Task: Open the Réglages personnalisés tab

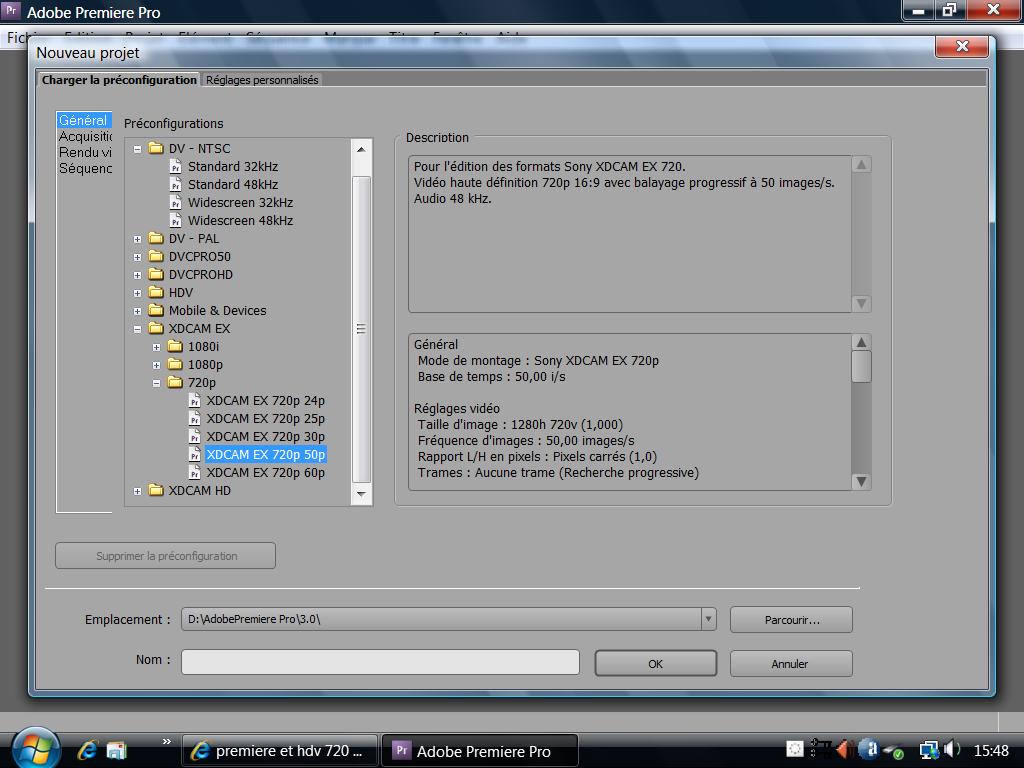Action: tap(262, 80)
